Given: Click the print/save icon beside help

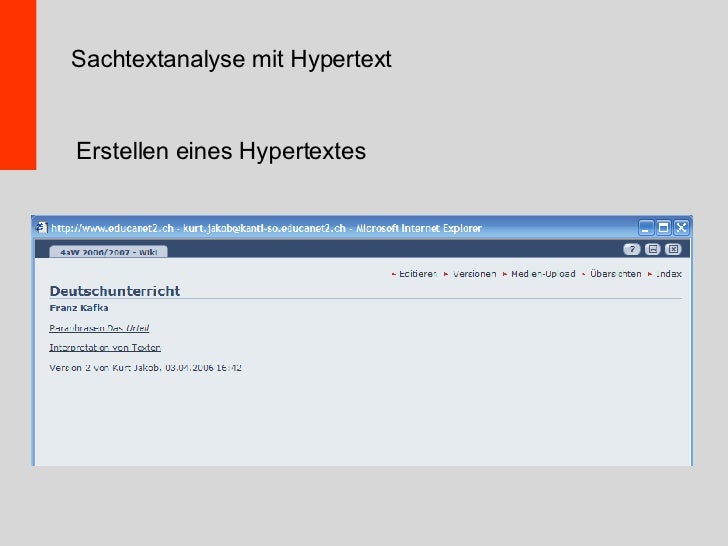Looking at the screenshot, I should [652, 249].
